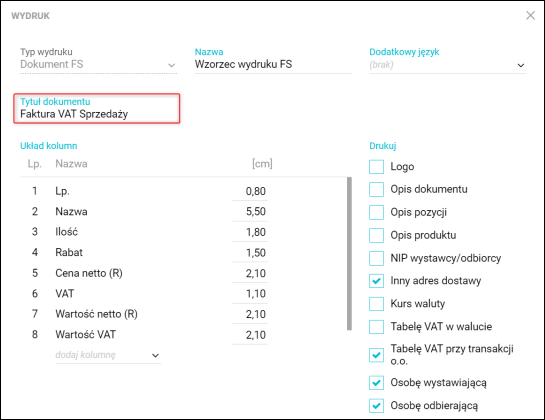545x420 pixels.
Task: Uncheck Osobę wystawiającą checkbox
Action: point(376,383)
